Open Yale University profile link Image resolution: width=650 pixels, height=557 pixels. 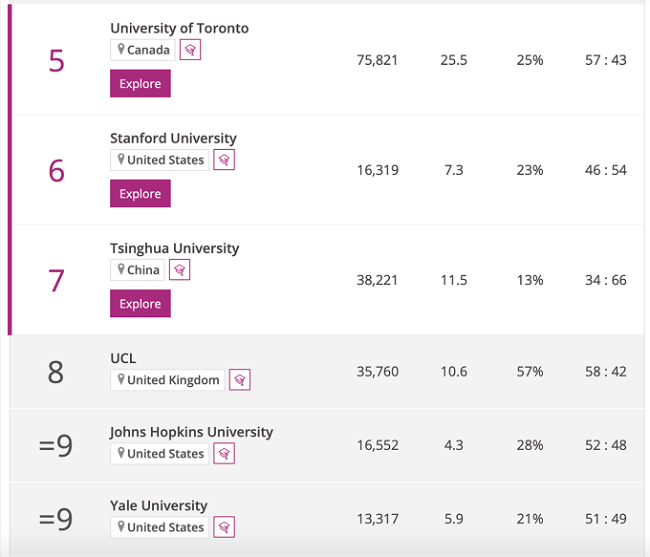[x=158, y=506]
